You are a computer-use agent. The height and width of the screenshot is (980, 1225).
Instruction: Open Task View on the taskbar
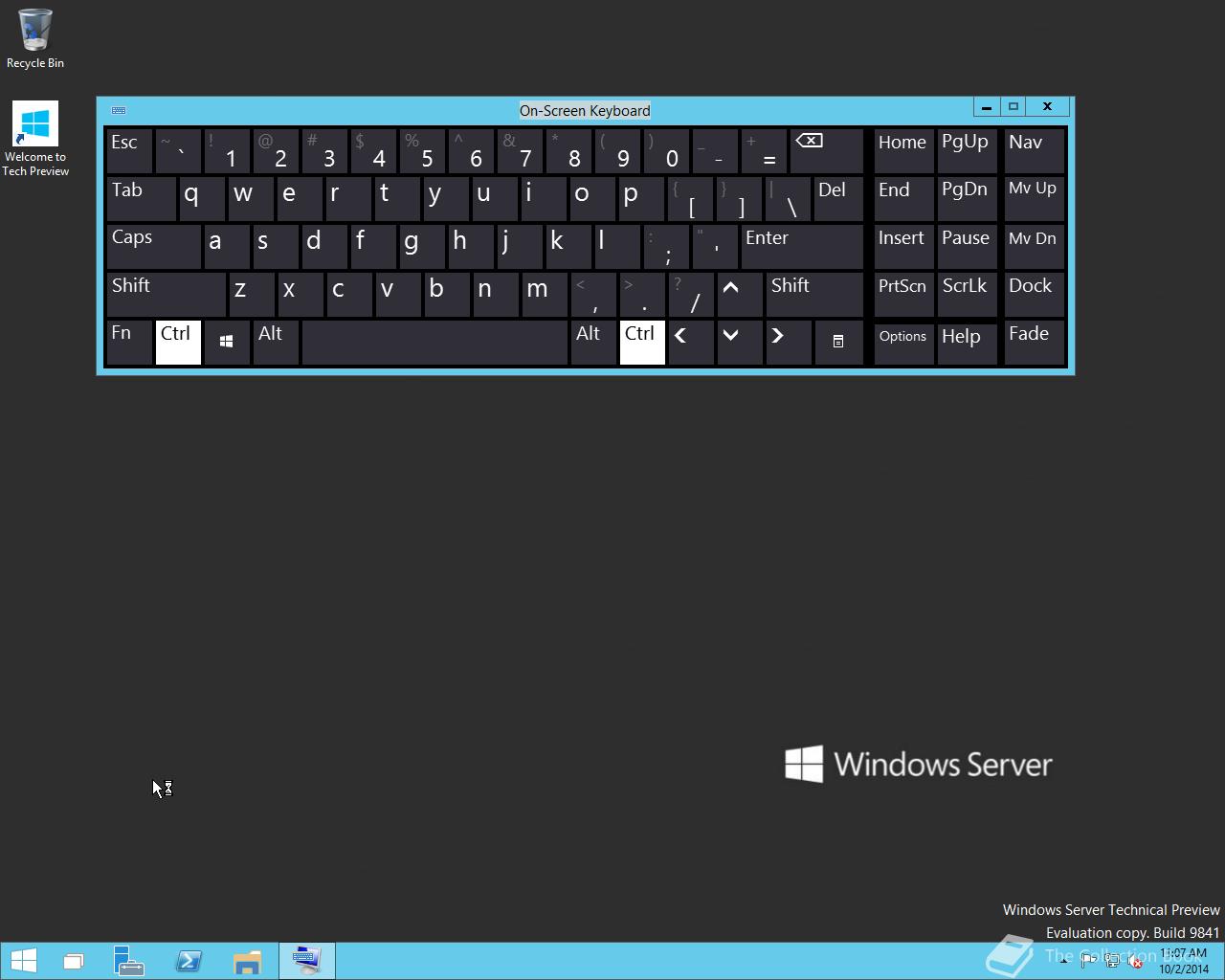(x=73, y=961)
